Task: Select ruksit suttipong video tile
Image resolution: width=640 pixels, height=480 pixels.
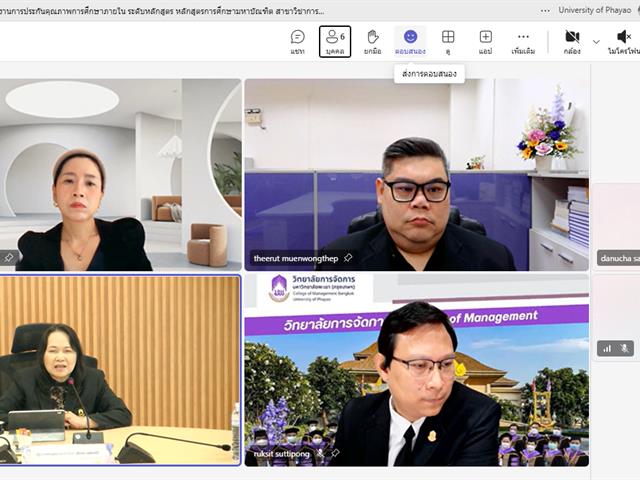Action: click(417, 370)
